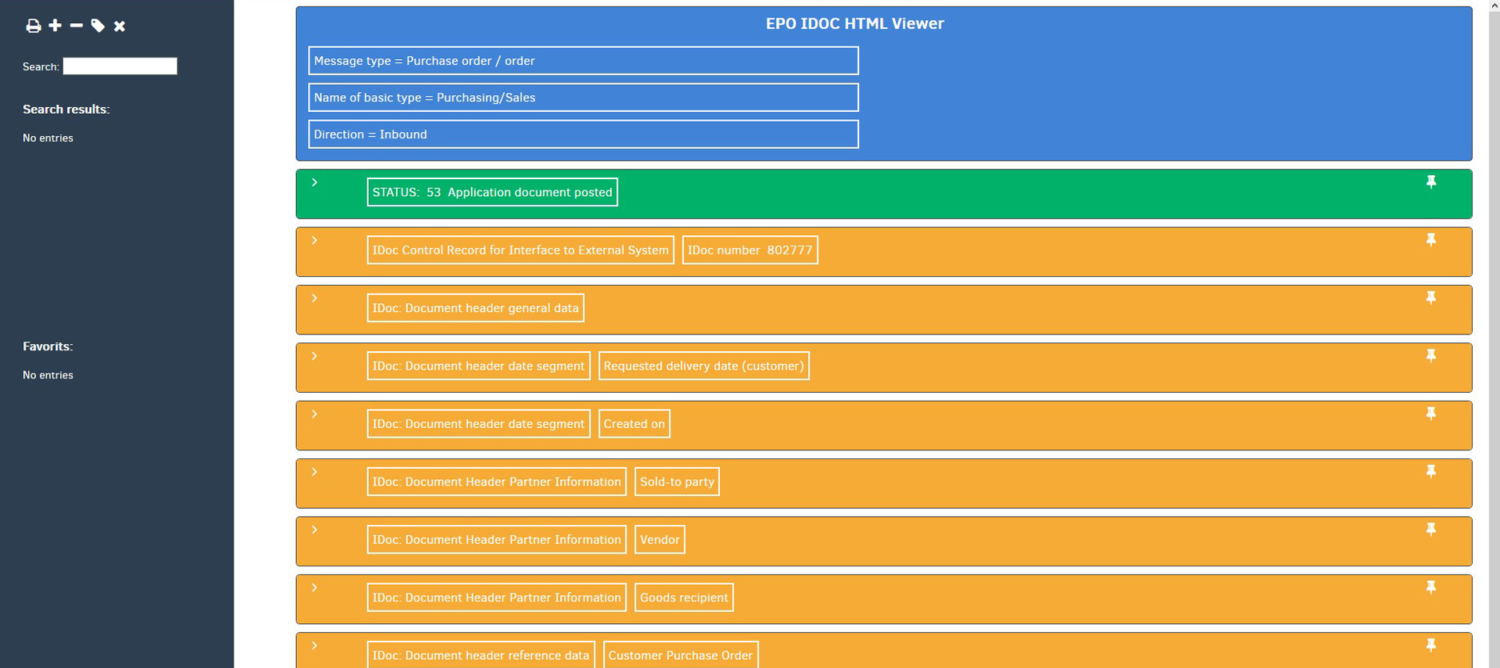This screenshot has height=668, width=1500.
Task: Click the X icon to clear the view
Action: pos(119,25)
